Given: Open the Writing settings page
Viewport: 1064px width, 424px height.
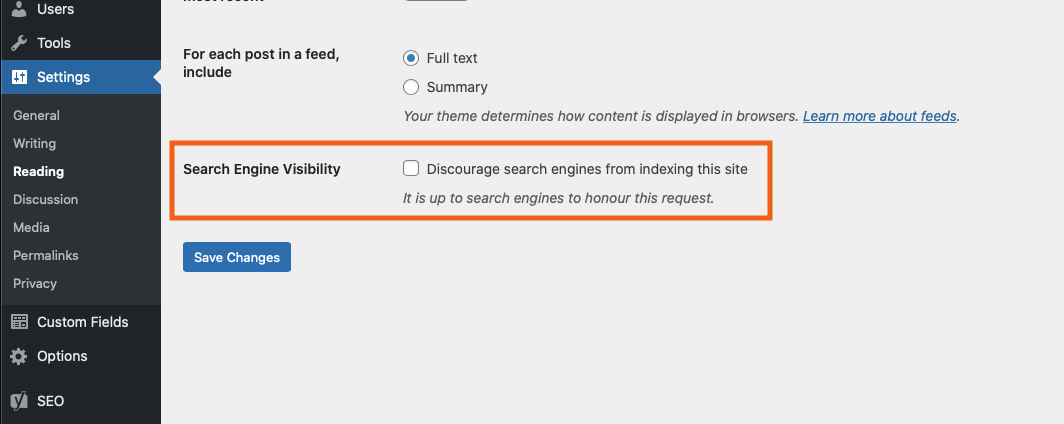Looking at the screenshot, I should coord(34,144).
